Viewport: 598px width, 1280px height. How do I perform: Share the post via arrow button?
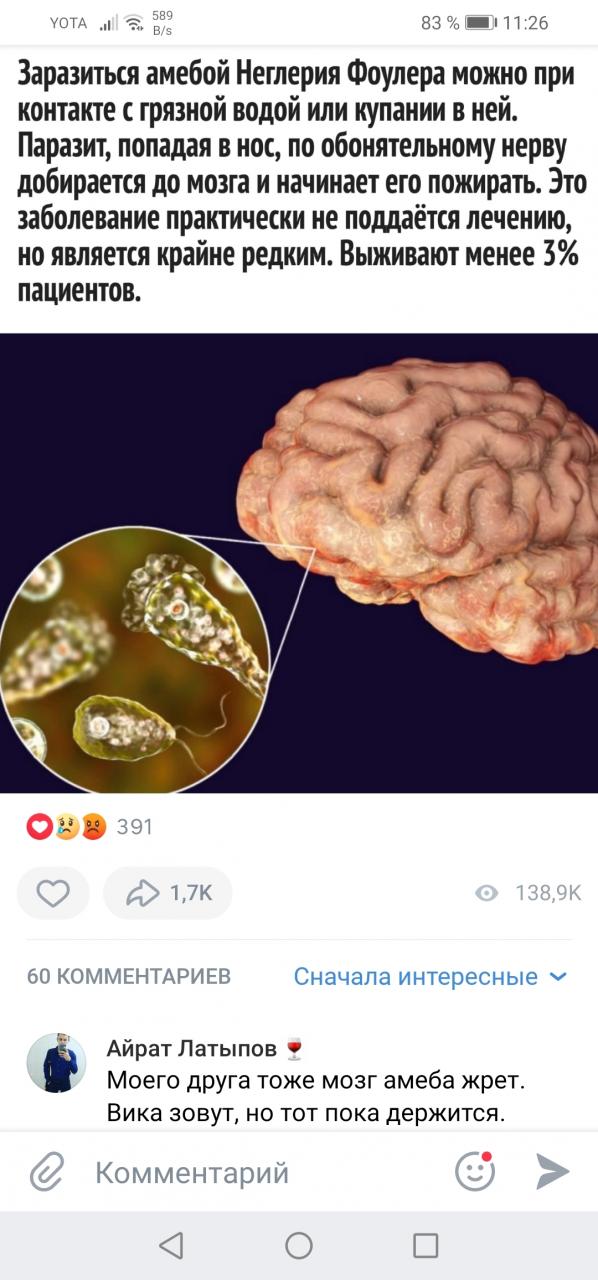point(167,893)
